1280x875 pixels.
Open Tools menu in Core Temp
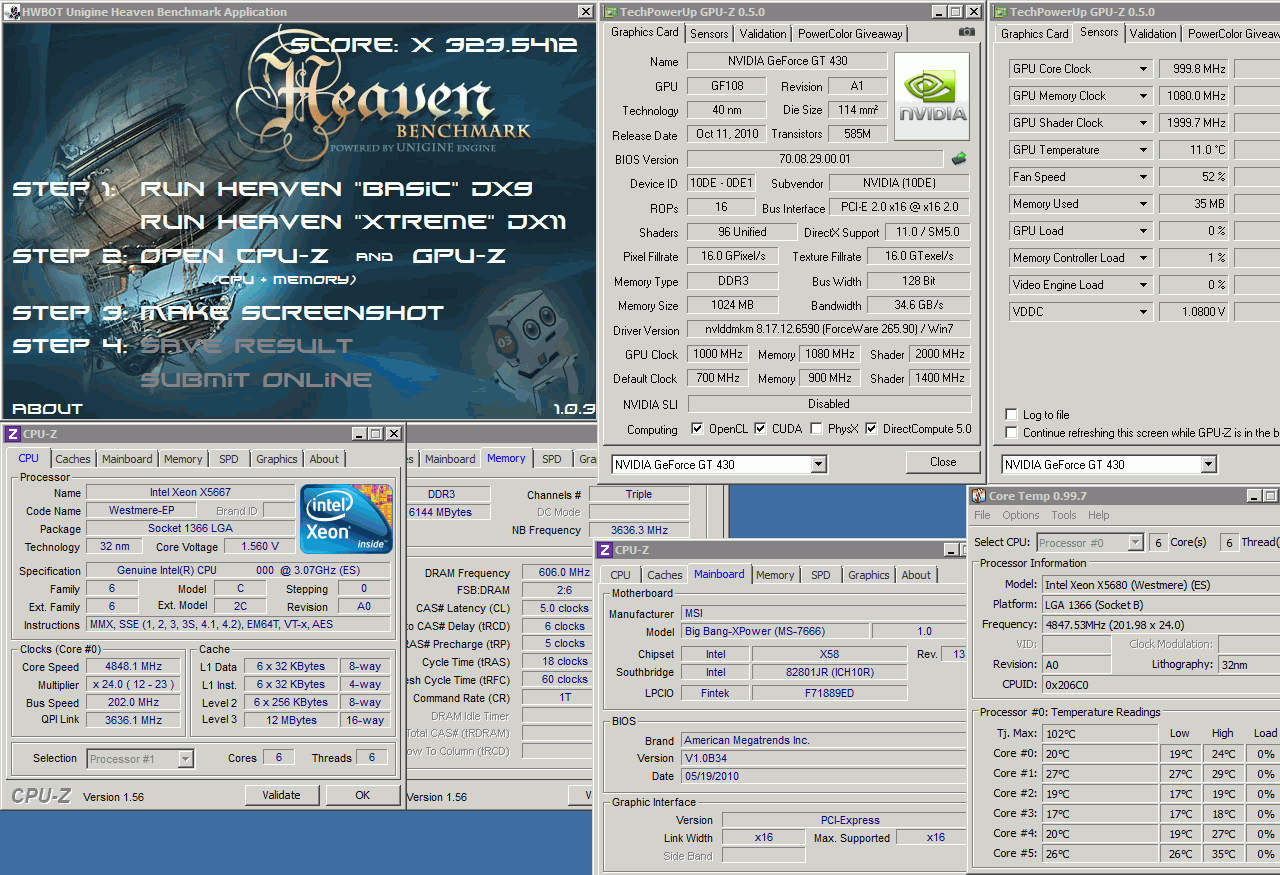(x=1064, y=515)
